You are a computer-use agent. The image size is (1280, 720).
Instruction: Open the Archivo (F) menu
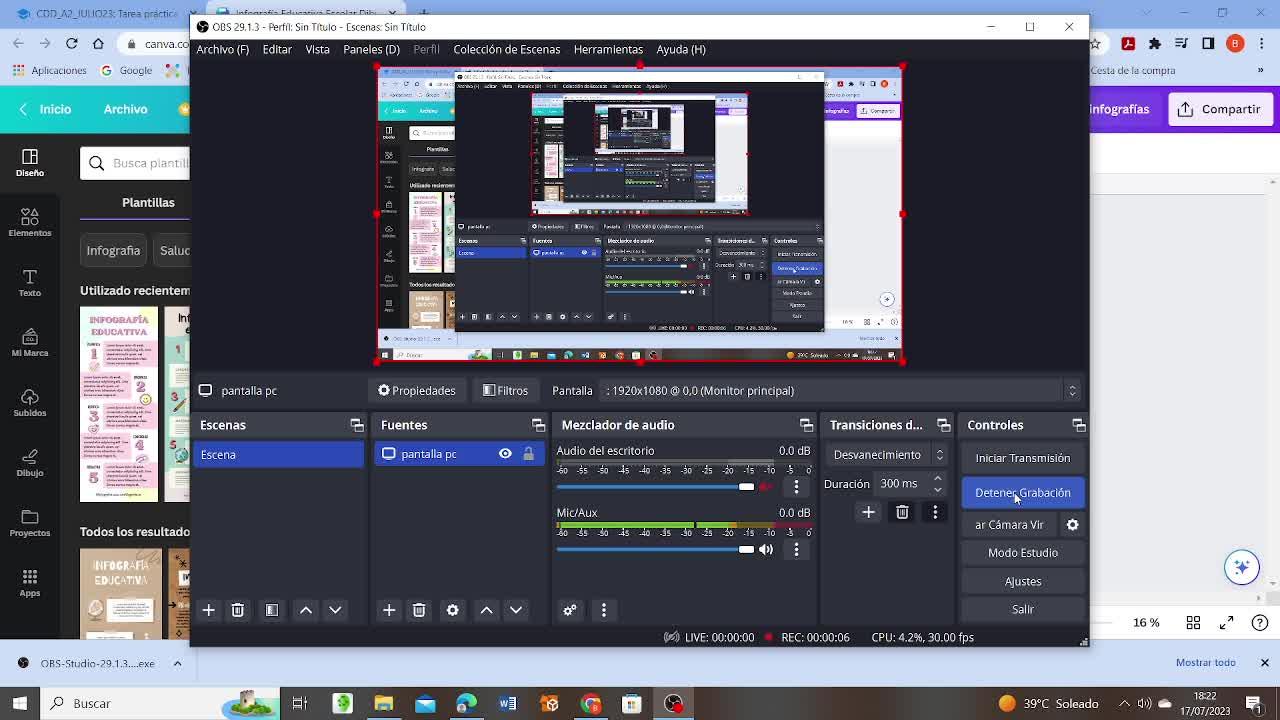(223, 49)
